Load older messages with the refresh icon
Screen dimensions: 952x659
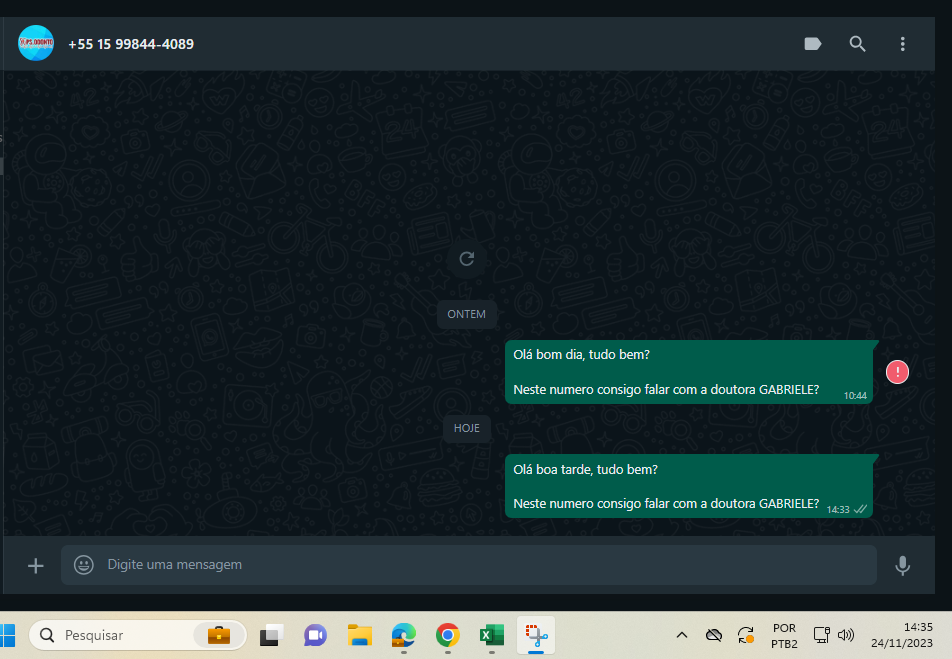(x=466, y=259)
